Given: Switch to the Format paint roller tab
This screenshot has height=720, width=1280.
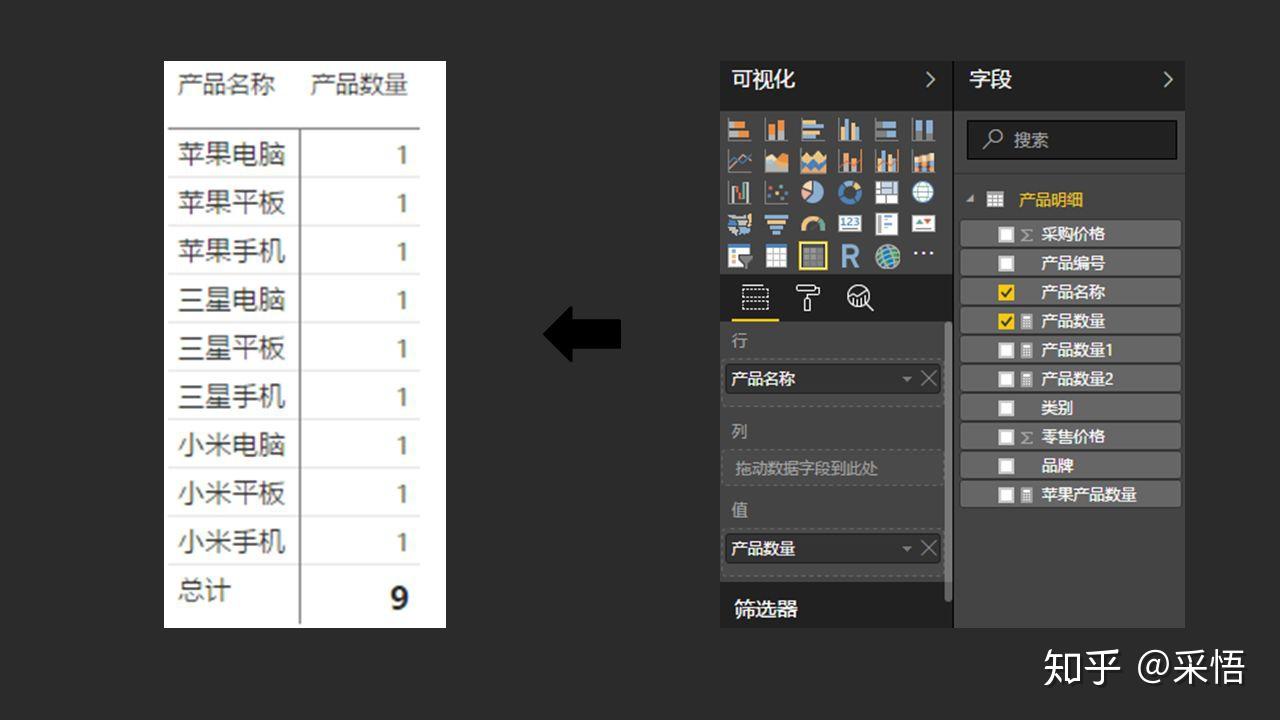Looking at the screenshot, I should click(x=810, y=298).
